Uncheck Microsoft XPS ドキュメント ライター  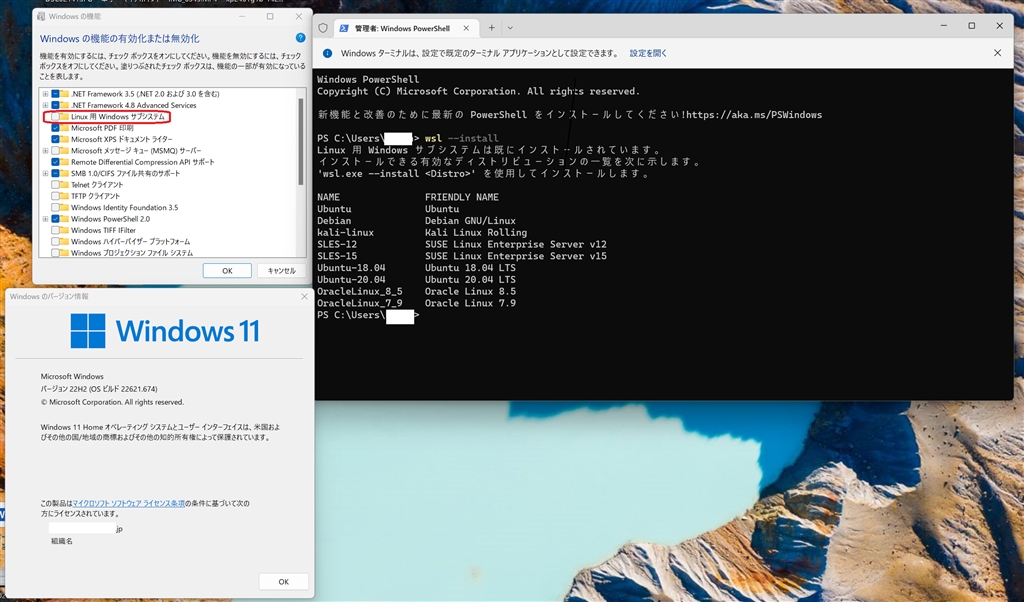tap(56, 139)
